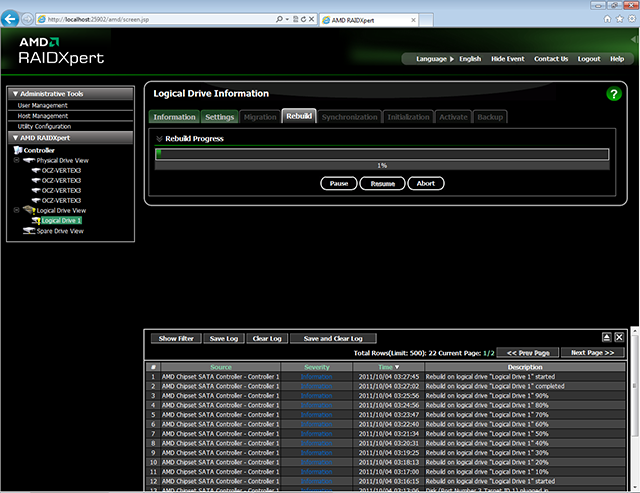Click the new browser tab button

coord(426,20)
